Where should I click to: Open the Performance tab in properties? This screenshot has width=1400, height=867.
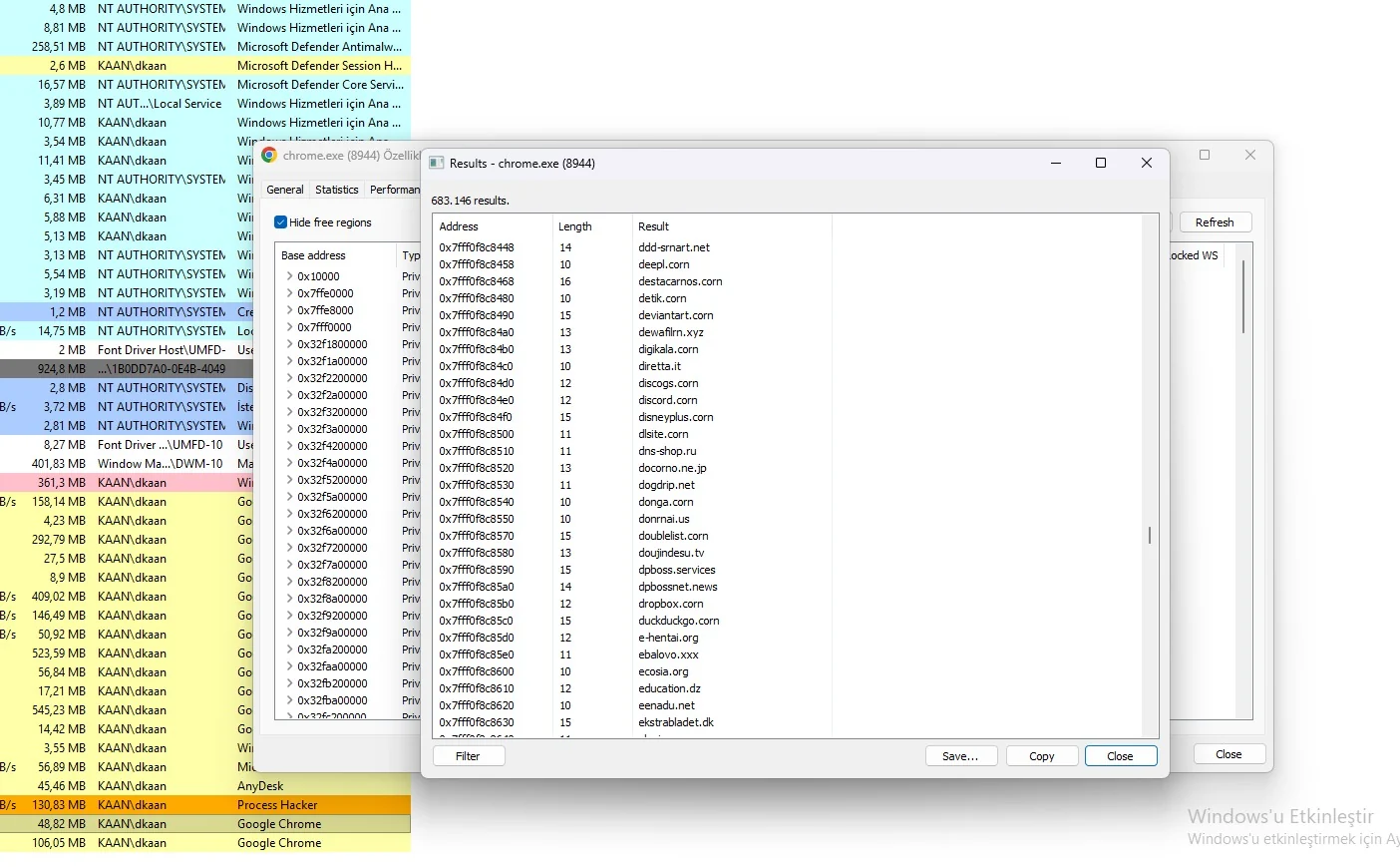coord(395,190)
